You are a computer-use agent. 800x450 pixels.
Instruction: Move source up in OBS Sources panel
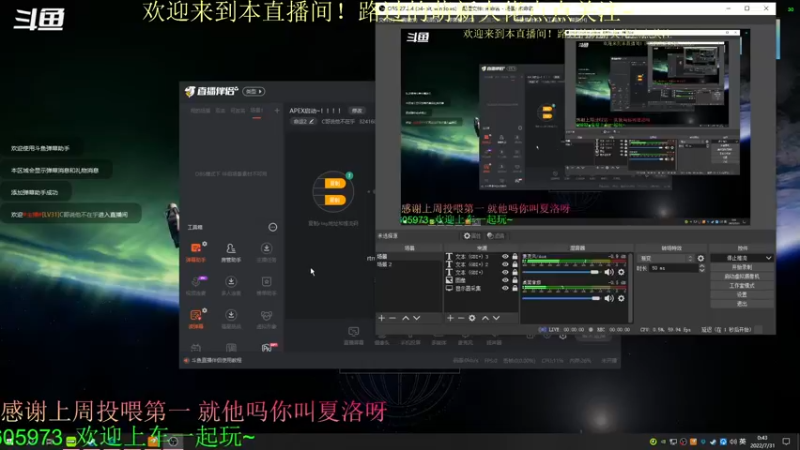tap(485, 318)
